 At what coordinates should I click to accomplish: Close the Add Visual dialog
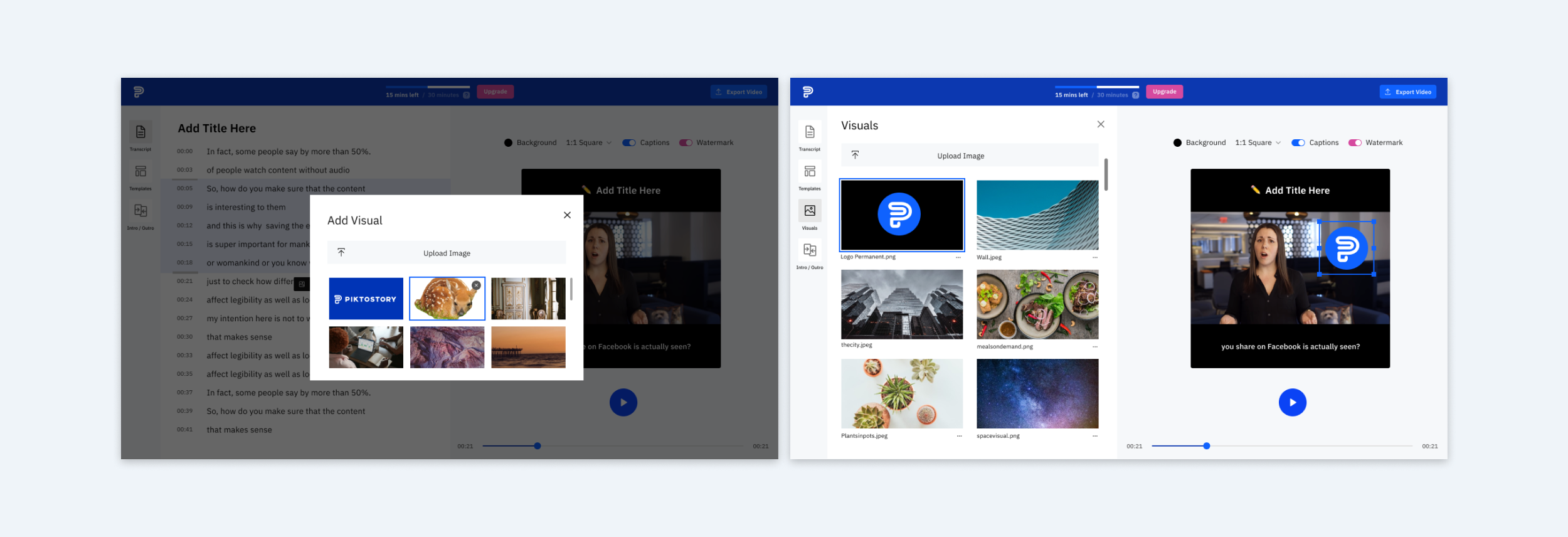tap(567, 215)
